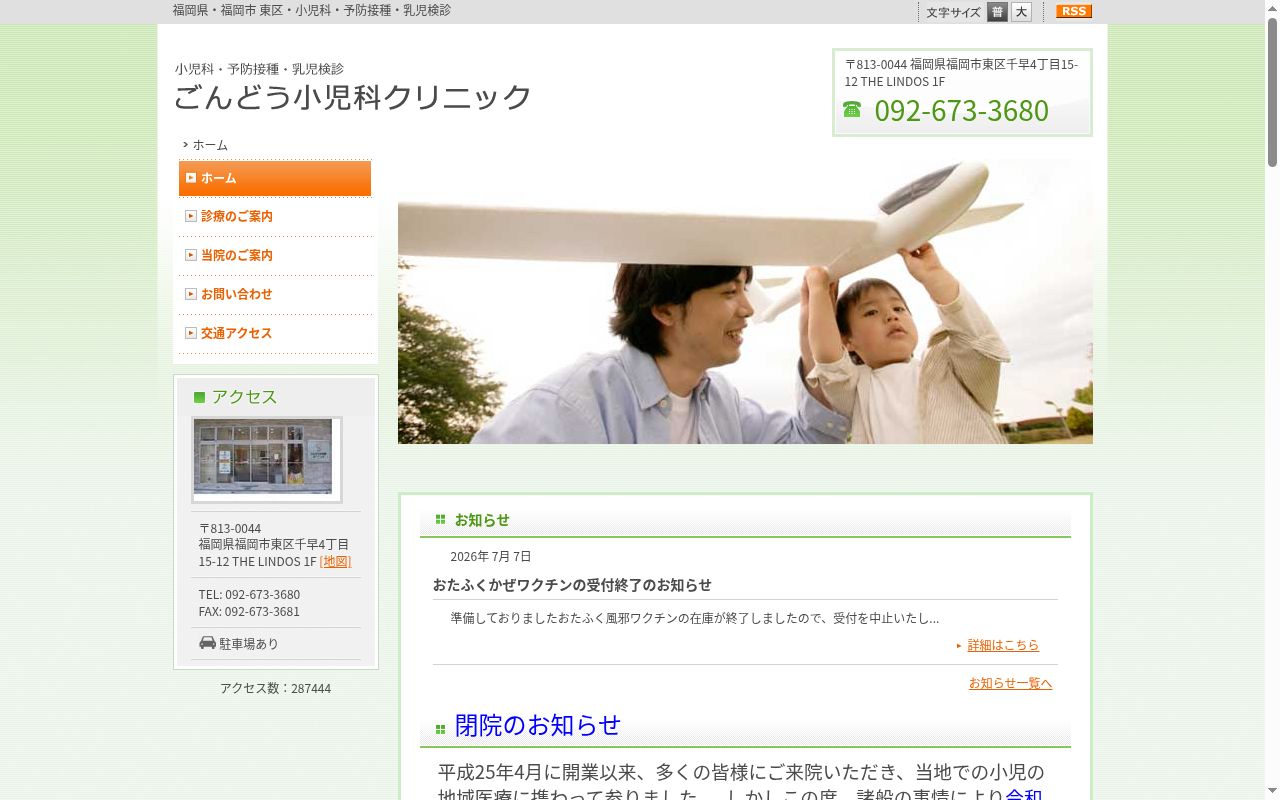Viewport: 1280px width, 800px height.
Task: Click the father and child airplane banner
Action: (745, 301)
